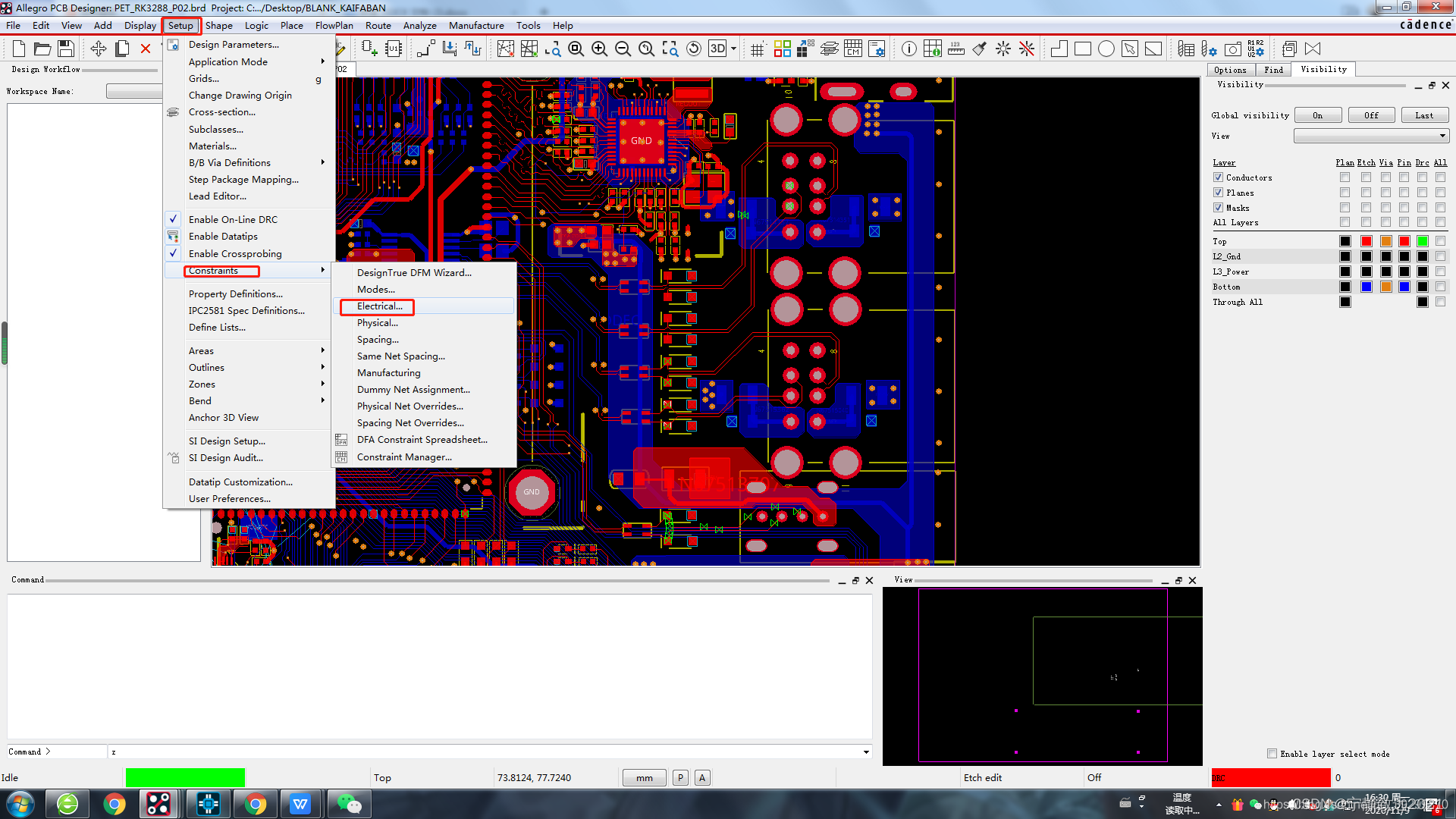1456x819 pixels.
Task: Click the Save file toolbar icon
Action: (x=66, y=49)
